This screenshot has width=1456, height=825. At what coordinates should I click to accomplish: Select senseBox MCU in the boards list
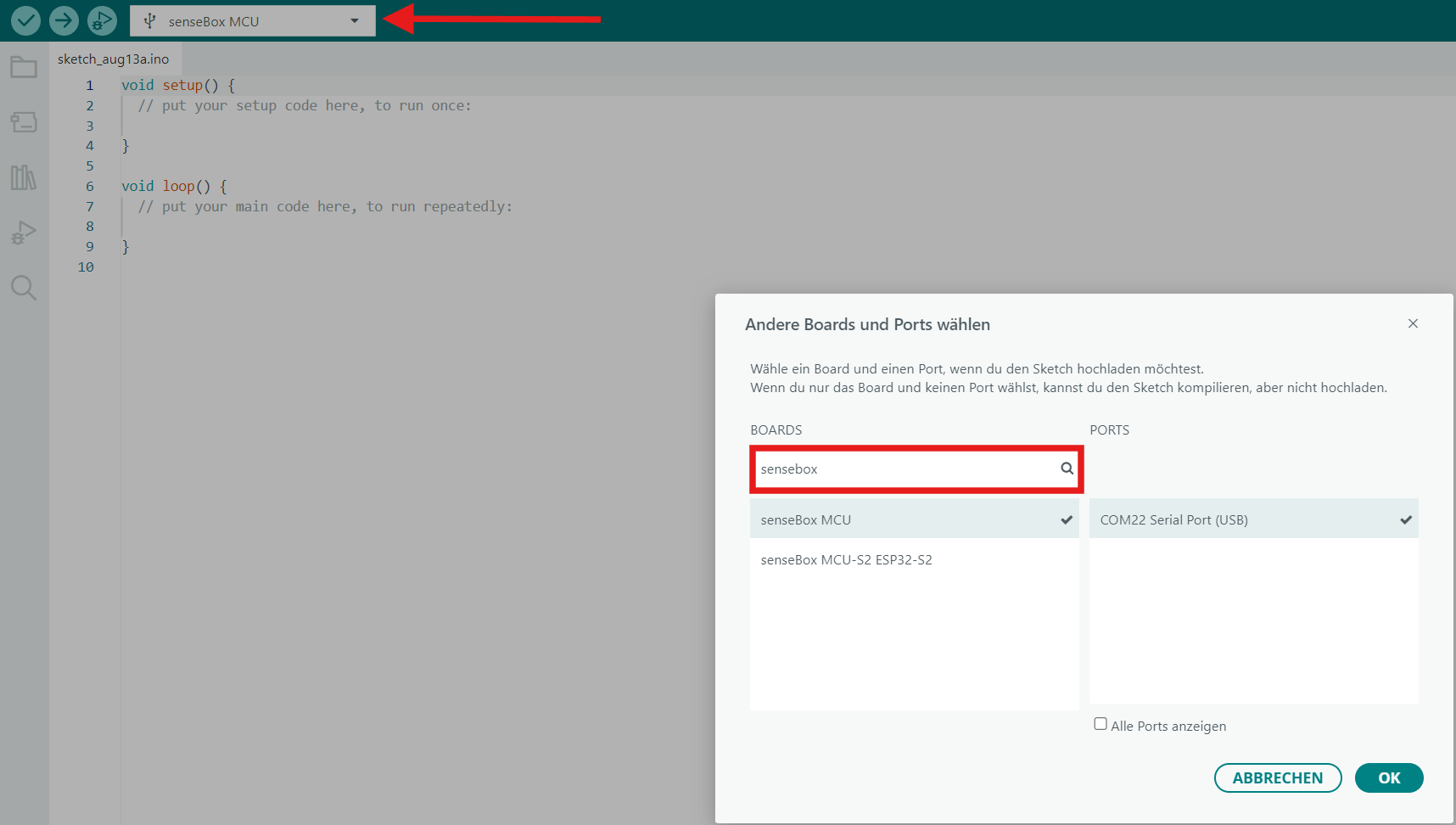click(x=914, y=519)
